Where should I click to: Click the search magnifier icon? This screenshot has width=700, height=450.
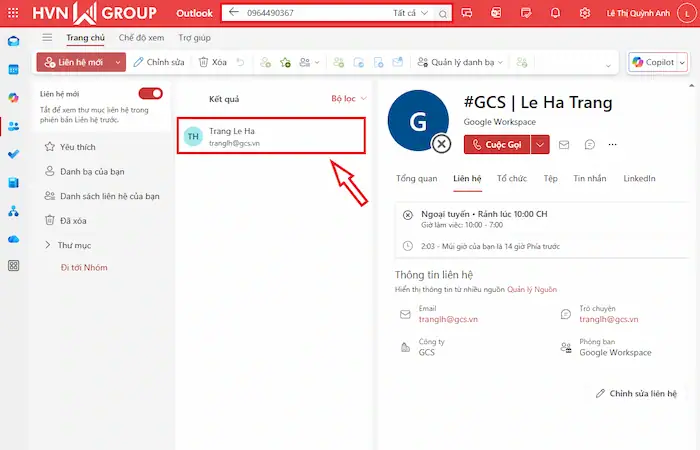(443, 13)
